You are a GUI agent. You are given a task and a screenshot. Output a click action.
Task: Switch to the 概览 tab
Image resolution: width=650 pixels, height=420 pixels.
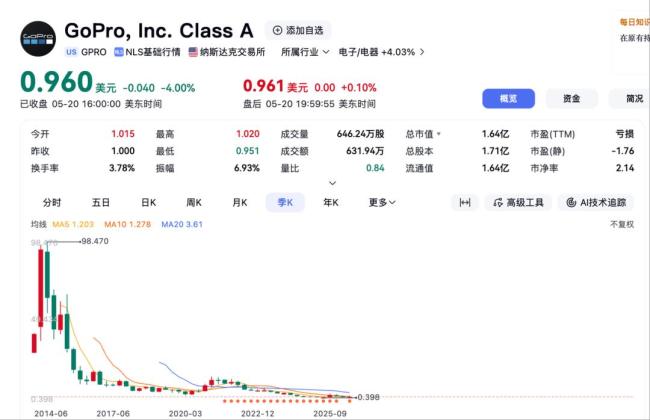(508, 99)
